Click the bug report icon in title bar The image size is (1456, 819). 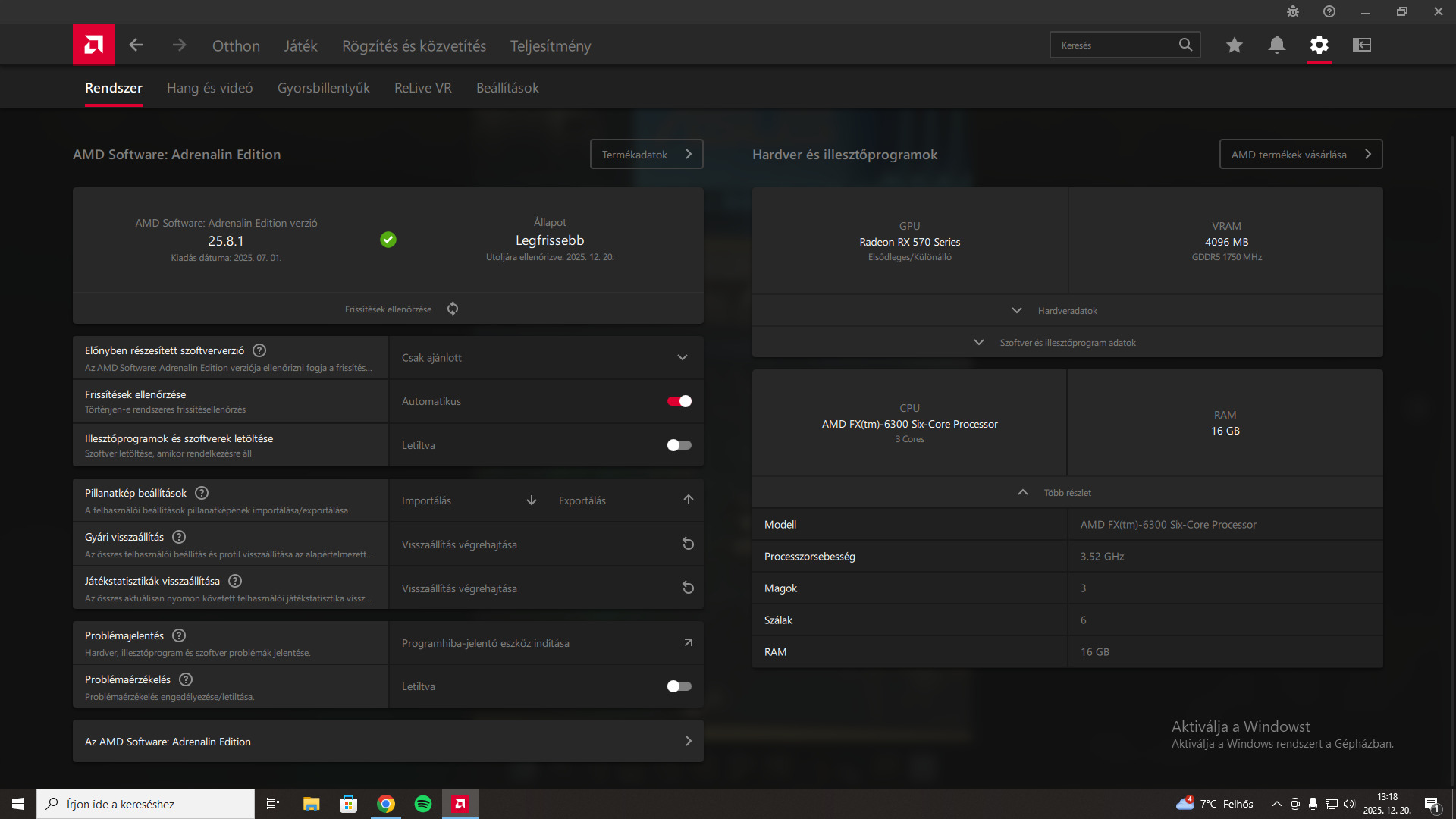[1293, 11]
